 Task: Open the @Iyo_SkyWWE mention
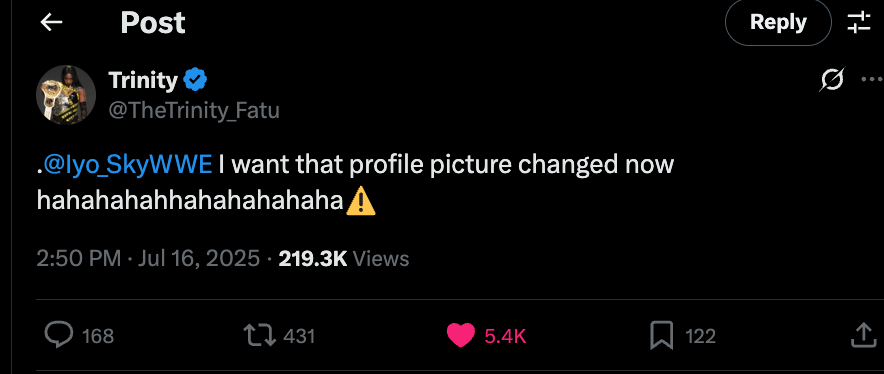pyautogui.click(x=128, y=165)
